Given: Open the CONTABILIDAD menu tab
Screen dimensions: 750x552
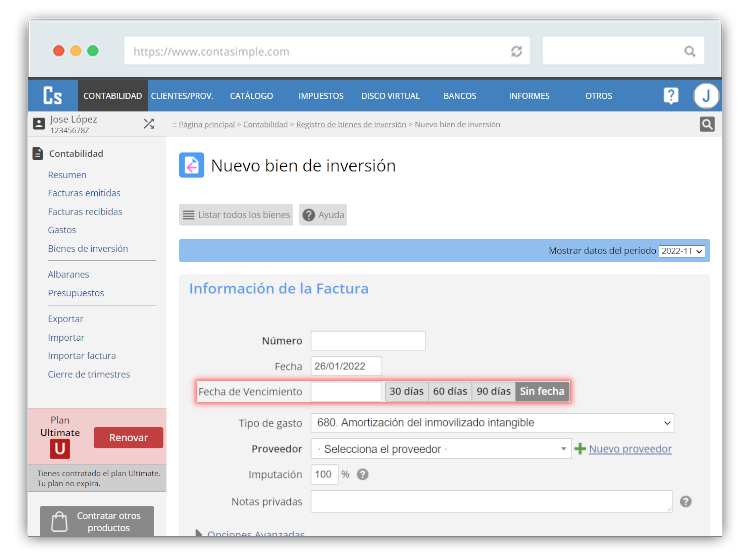Looking at the screenshot, I should (112, 96).
